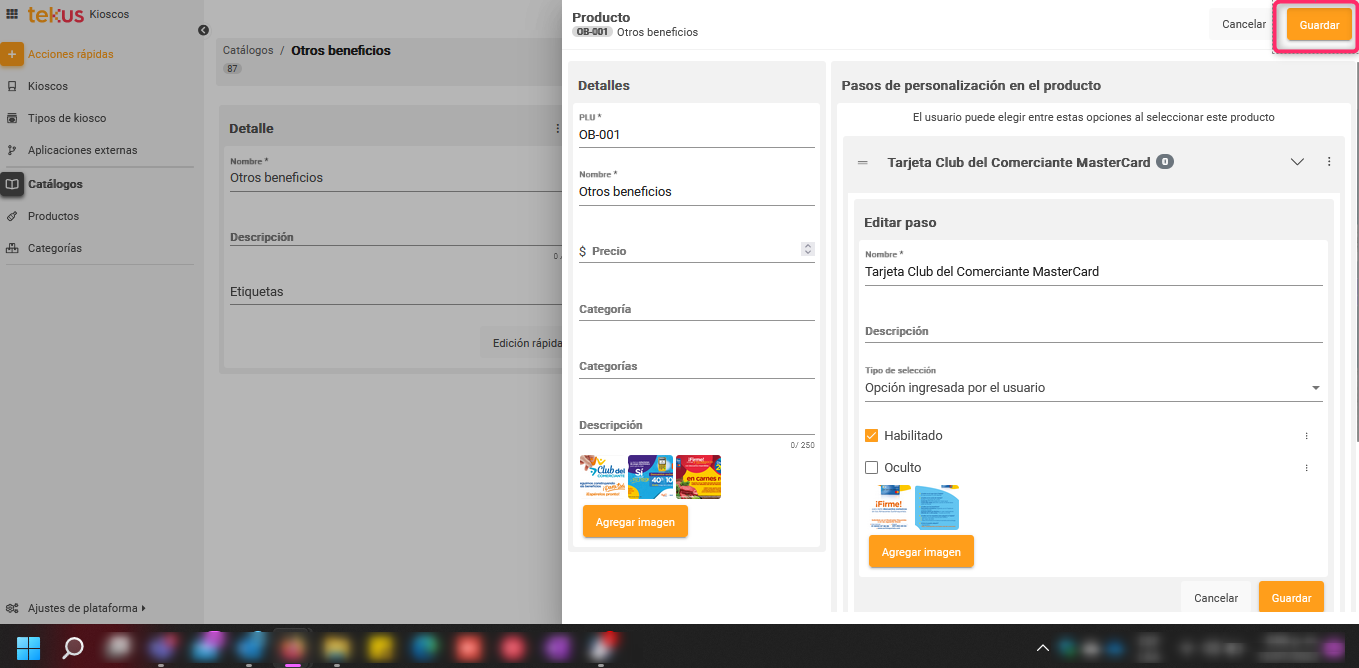Open the Tipo de selección dropdown
Viewport: 1359px width, 668px height.
pos(1093,388)
